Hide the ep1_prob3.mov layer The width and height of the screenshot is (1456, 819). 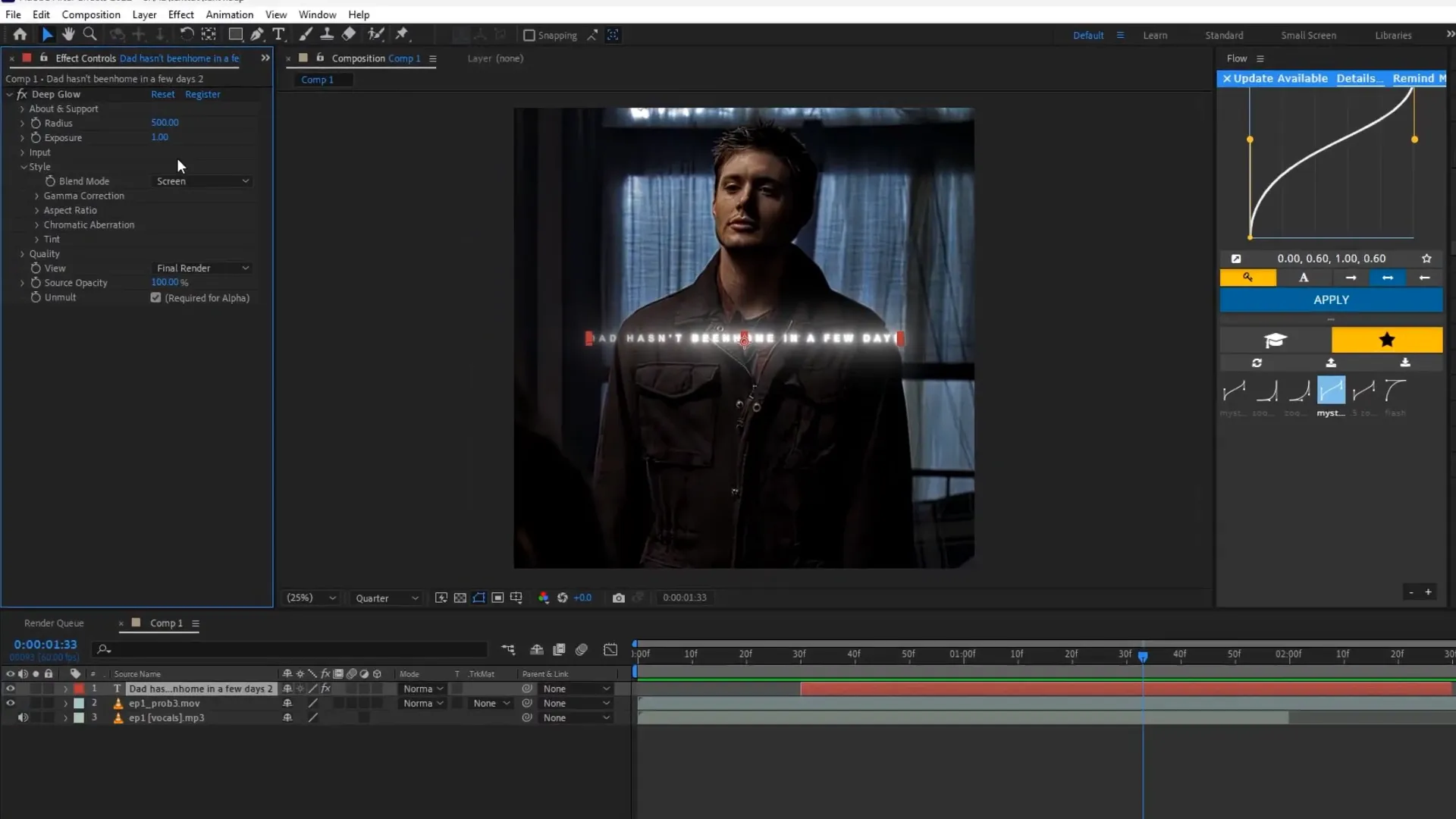click(10, 703)
